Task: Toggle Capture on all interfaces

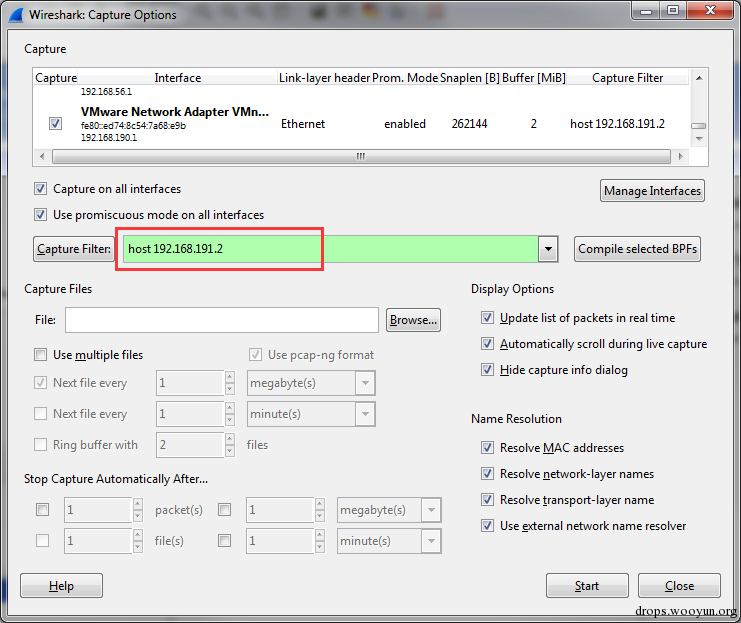Action: click(41, 189)
